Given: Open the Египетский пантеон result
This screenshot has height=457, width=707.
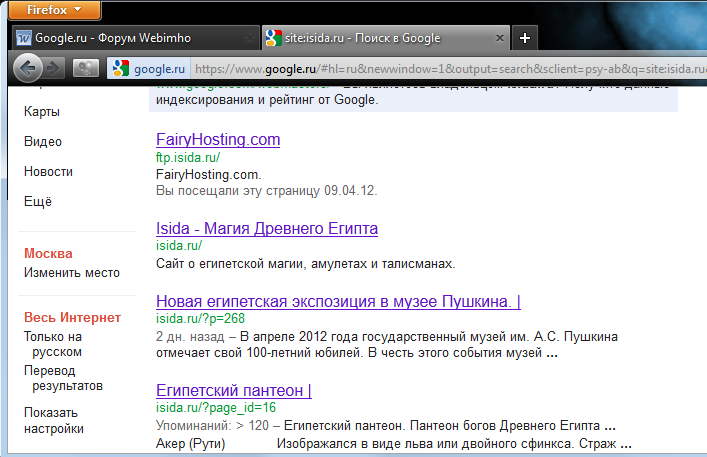Looking at the screenshot, I should tap(234, 390).
